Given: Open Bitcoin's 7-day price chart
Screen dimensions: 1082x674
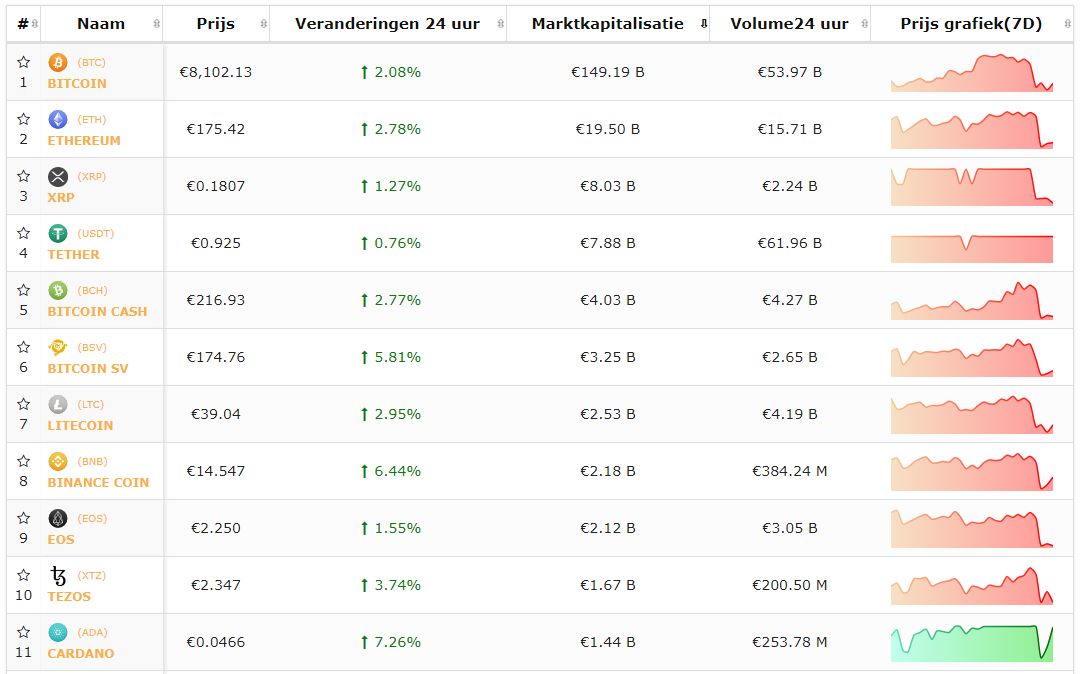Looking at the screenshot, I should tap(972, 73).
